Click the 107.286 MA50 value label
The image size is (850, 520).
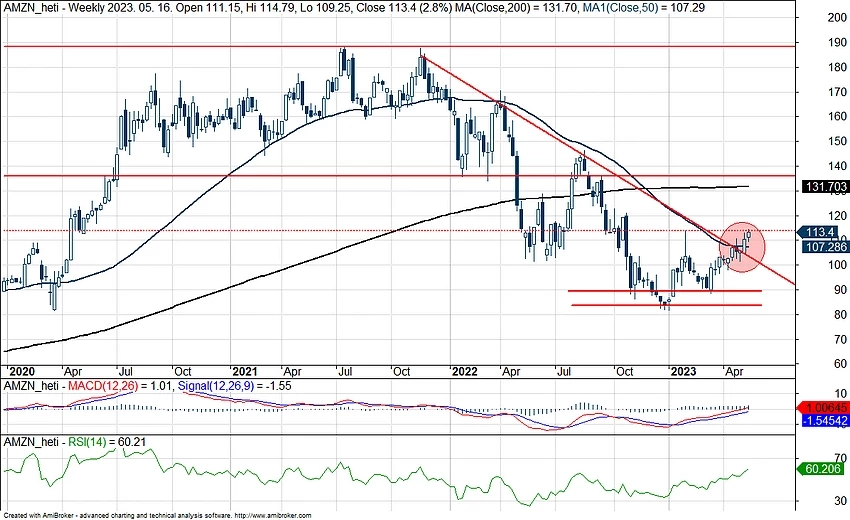coord(824,247)
